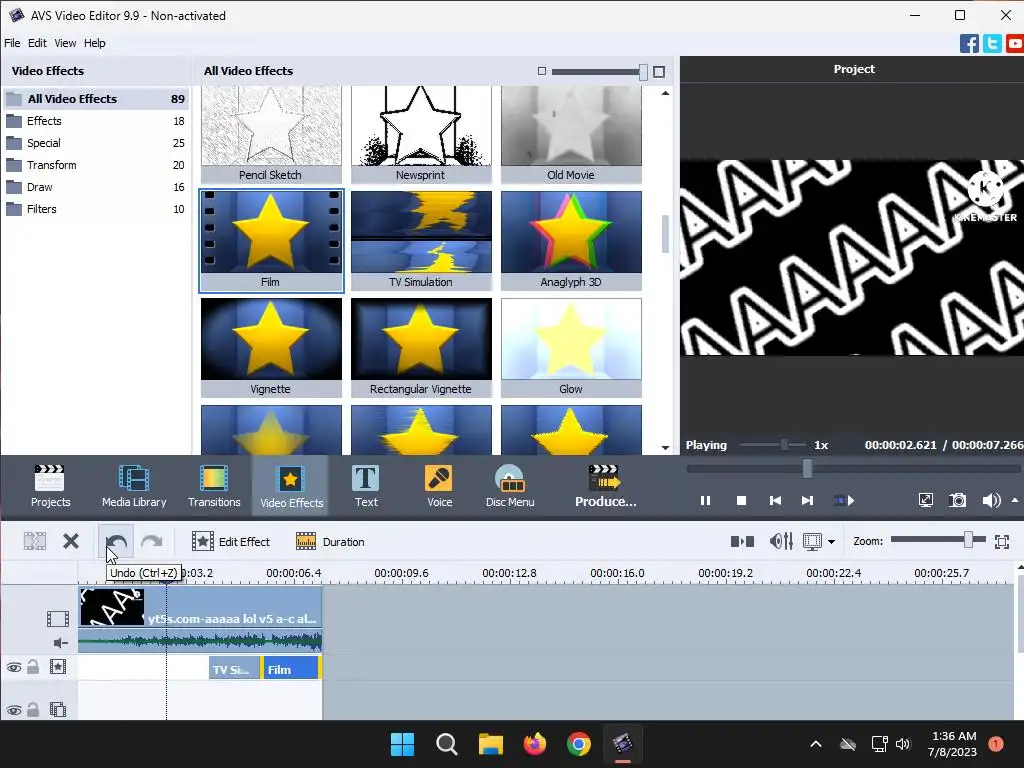
Task: Open the Facebook link icon
Action: coord(969,44)
